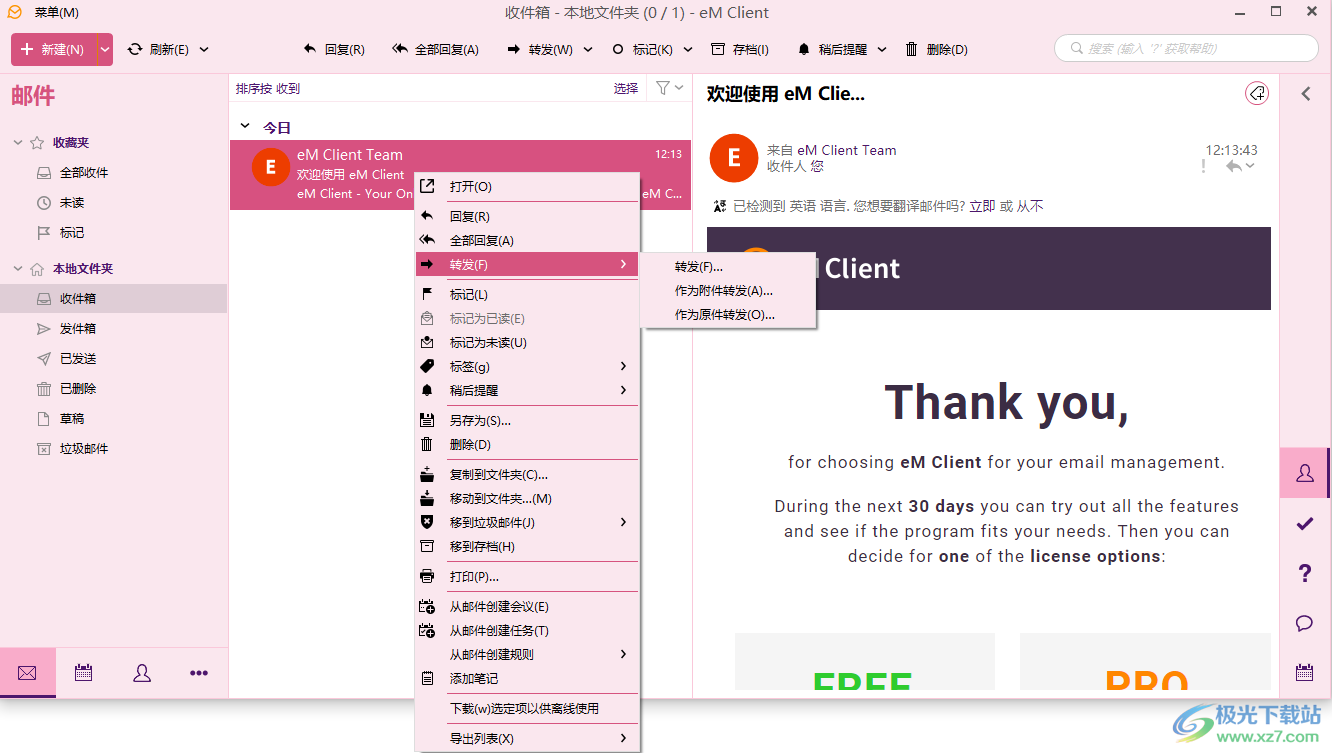This screenshot has height=753, width=1332.
Task: Collapse the 今日 message group
Action: pyautogui.click(x=245, y=127)
